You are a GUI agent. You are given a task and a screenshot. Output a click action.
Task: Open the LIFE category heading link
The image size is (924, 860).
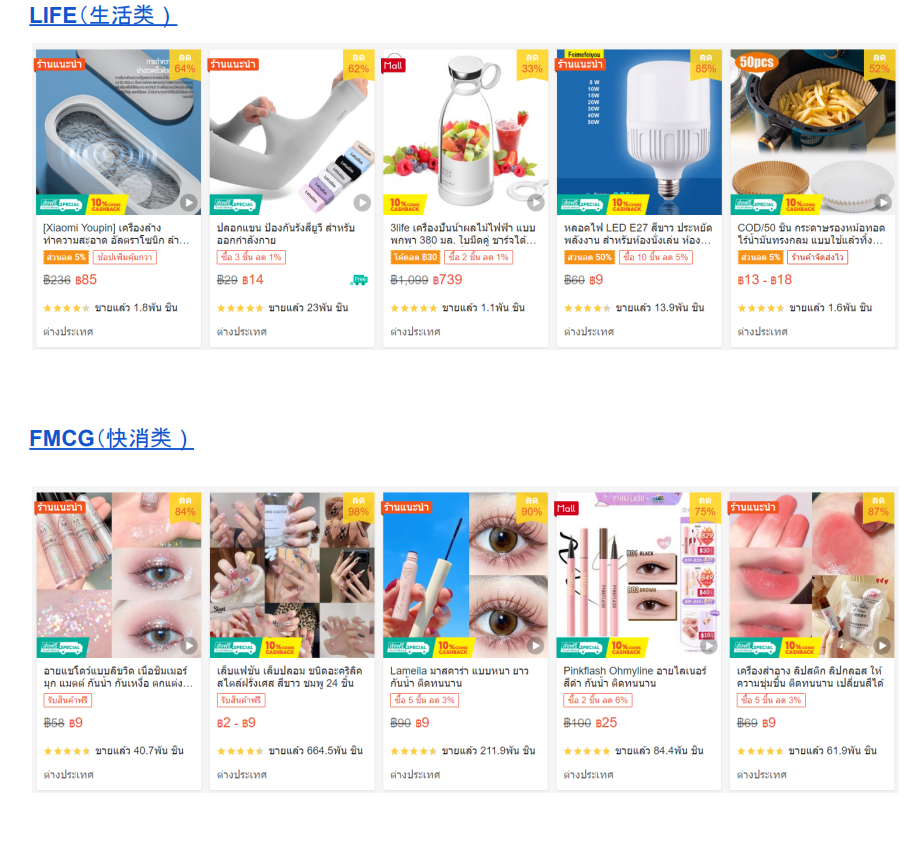pos(103,15)
